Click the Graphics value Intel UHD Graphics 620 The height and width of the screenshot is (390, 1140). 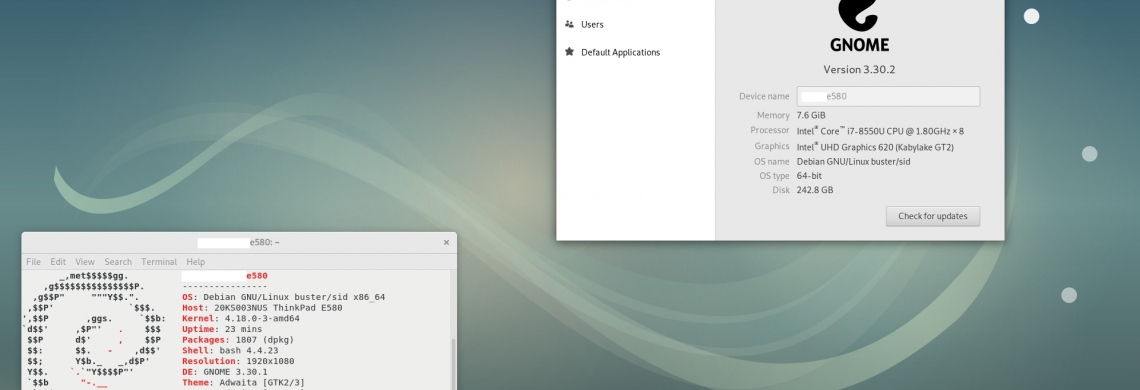point(875,147)
